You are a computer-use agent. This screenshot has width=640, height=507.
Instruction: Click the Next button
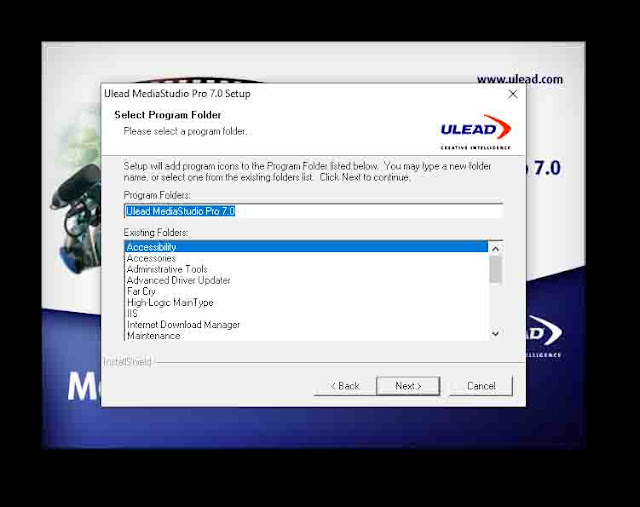408,386
